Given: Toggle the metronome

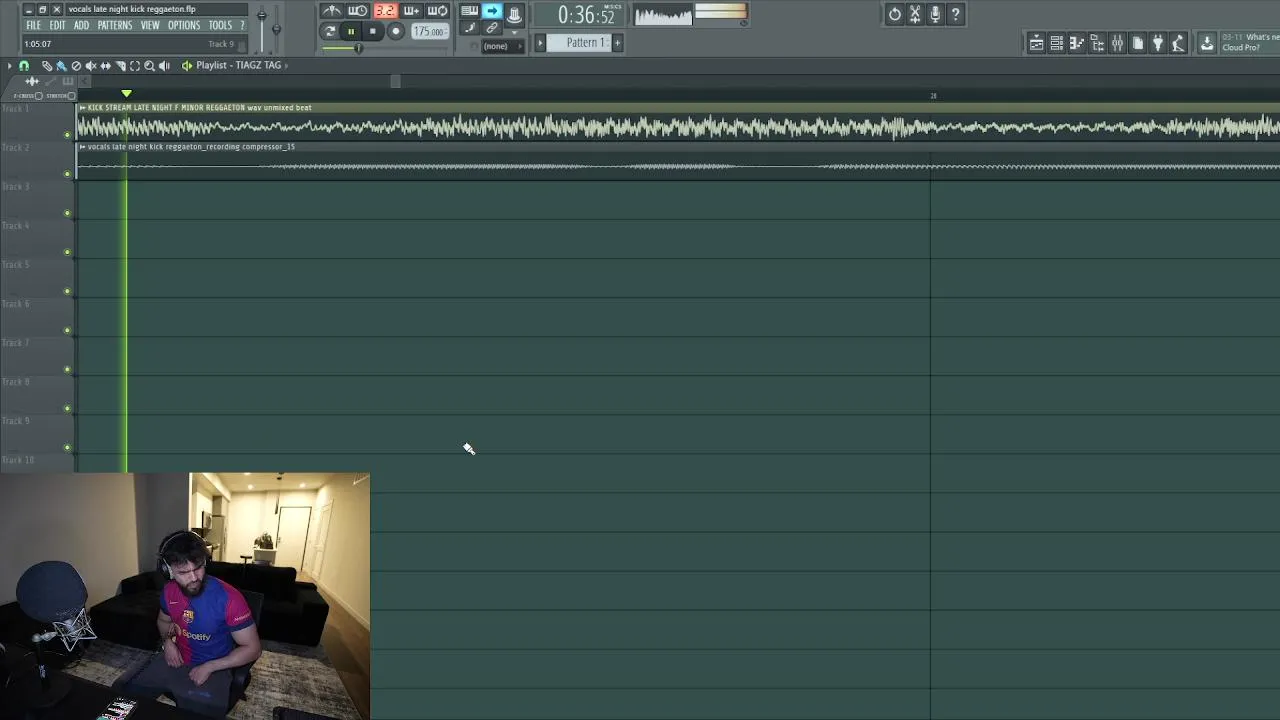Looking at the screenshot, I should tap(331, 11).
